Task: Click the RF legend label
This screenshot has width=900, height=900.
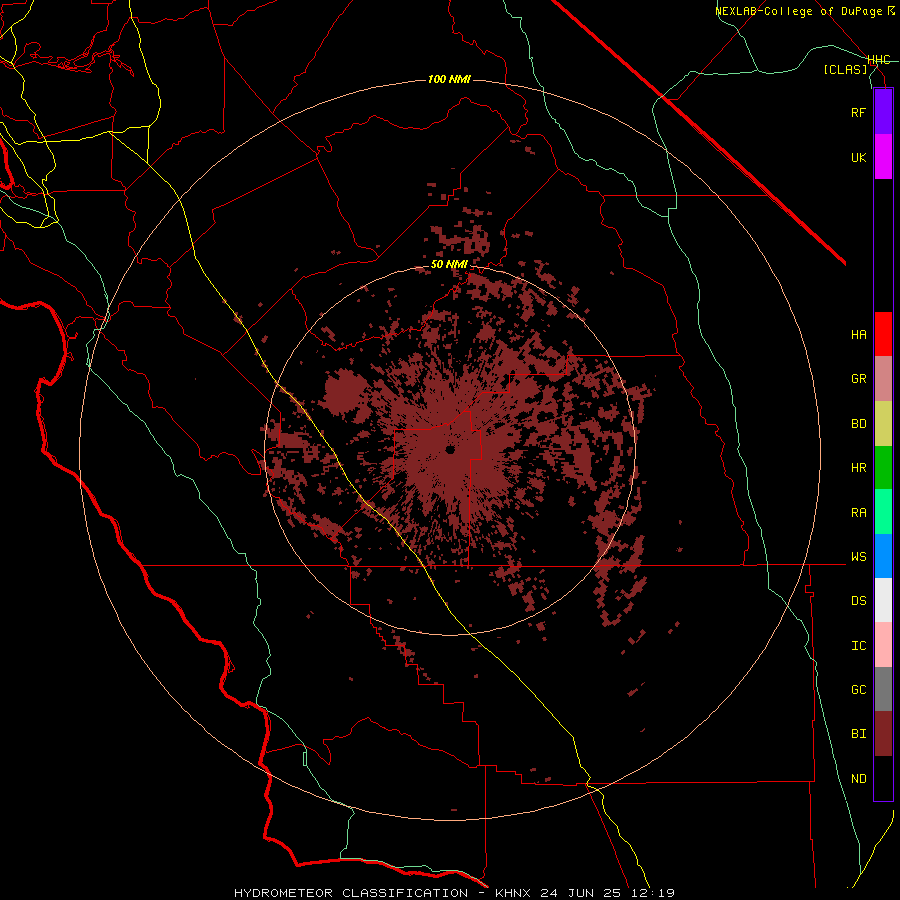Action: coord(858,112)
